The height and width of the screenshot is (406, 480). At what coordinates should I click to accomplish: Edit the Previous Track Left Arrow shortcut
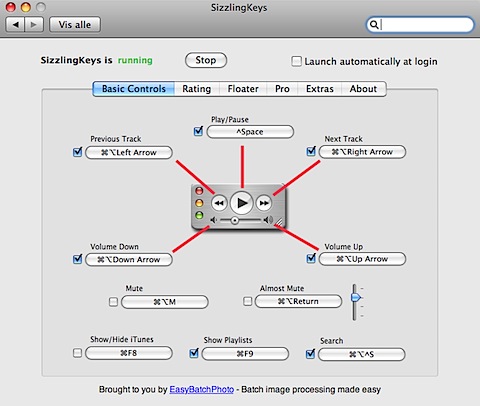[129, 152]
